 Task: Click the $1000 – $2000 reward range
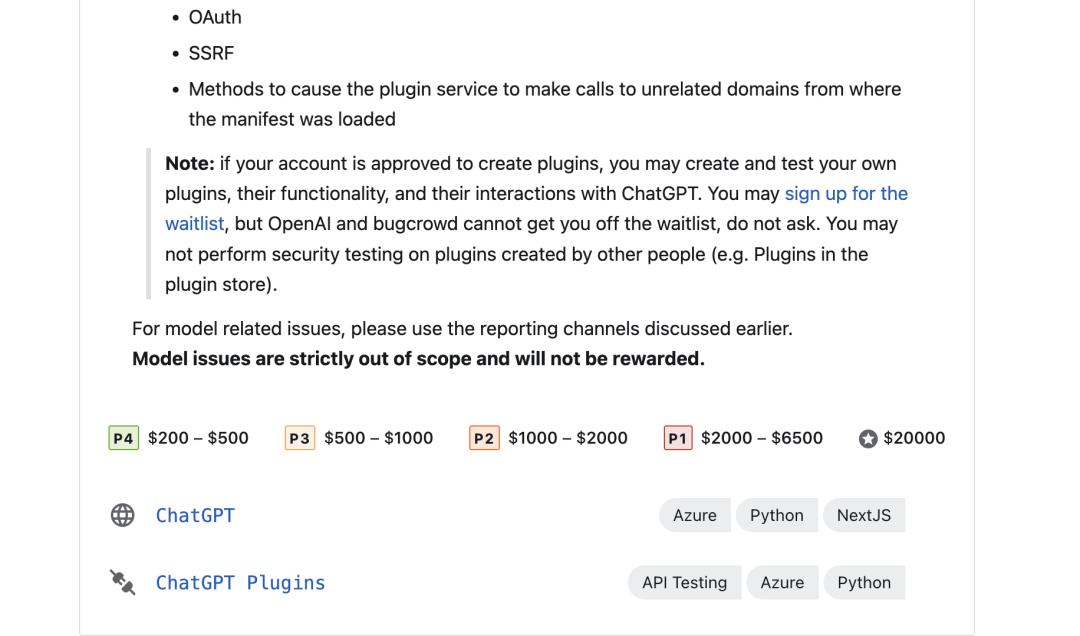(567, 438)
